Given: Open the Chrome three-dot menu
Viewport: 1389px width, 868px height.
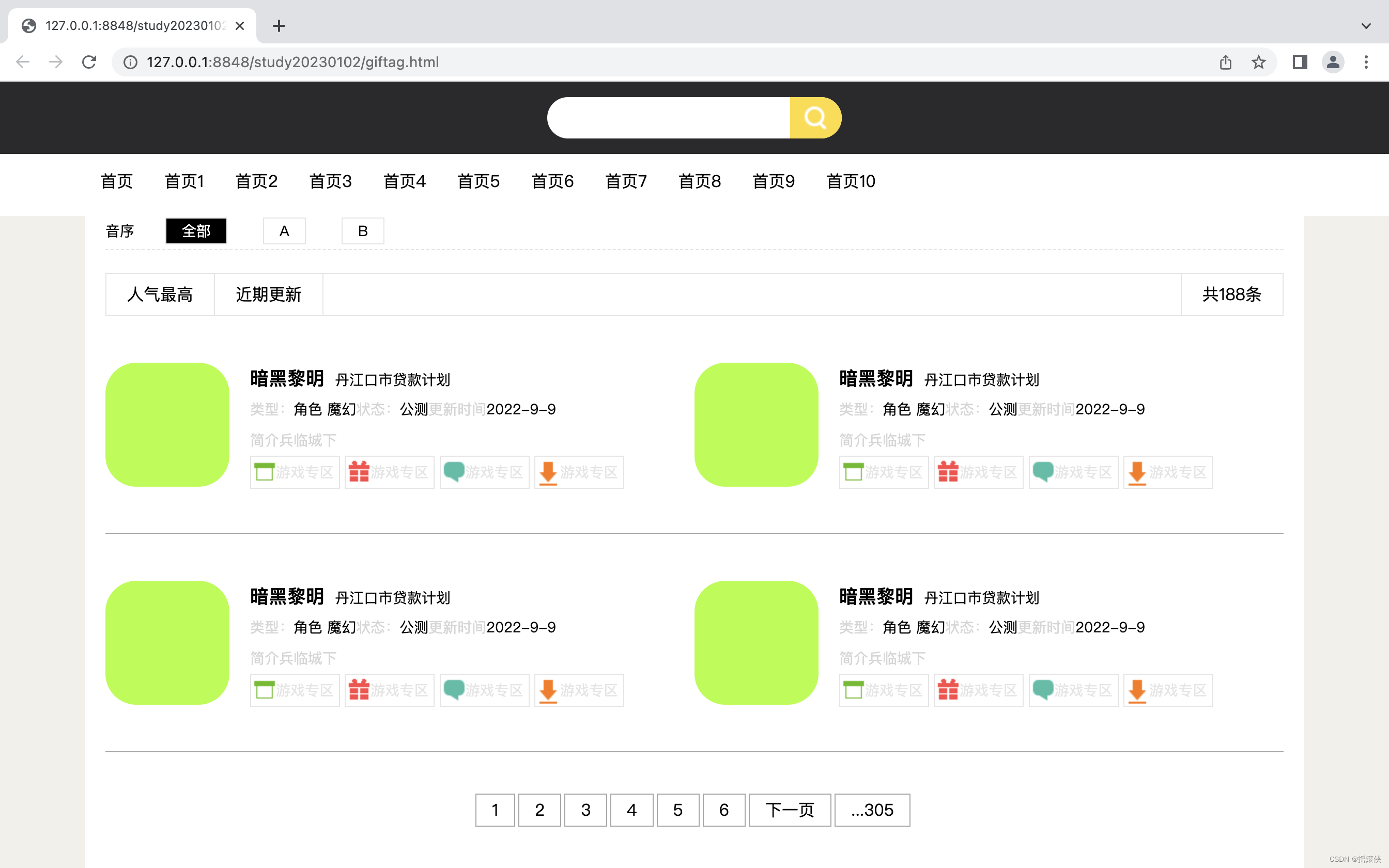Looking at the screenshot, I should point(1366,62).
